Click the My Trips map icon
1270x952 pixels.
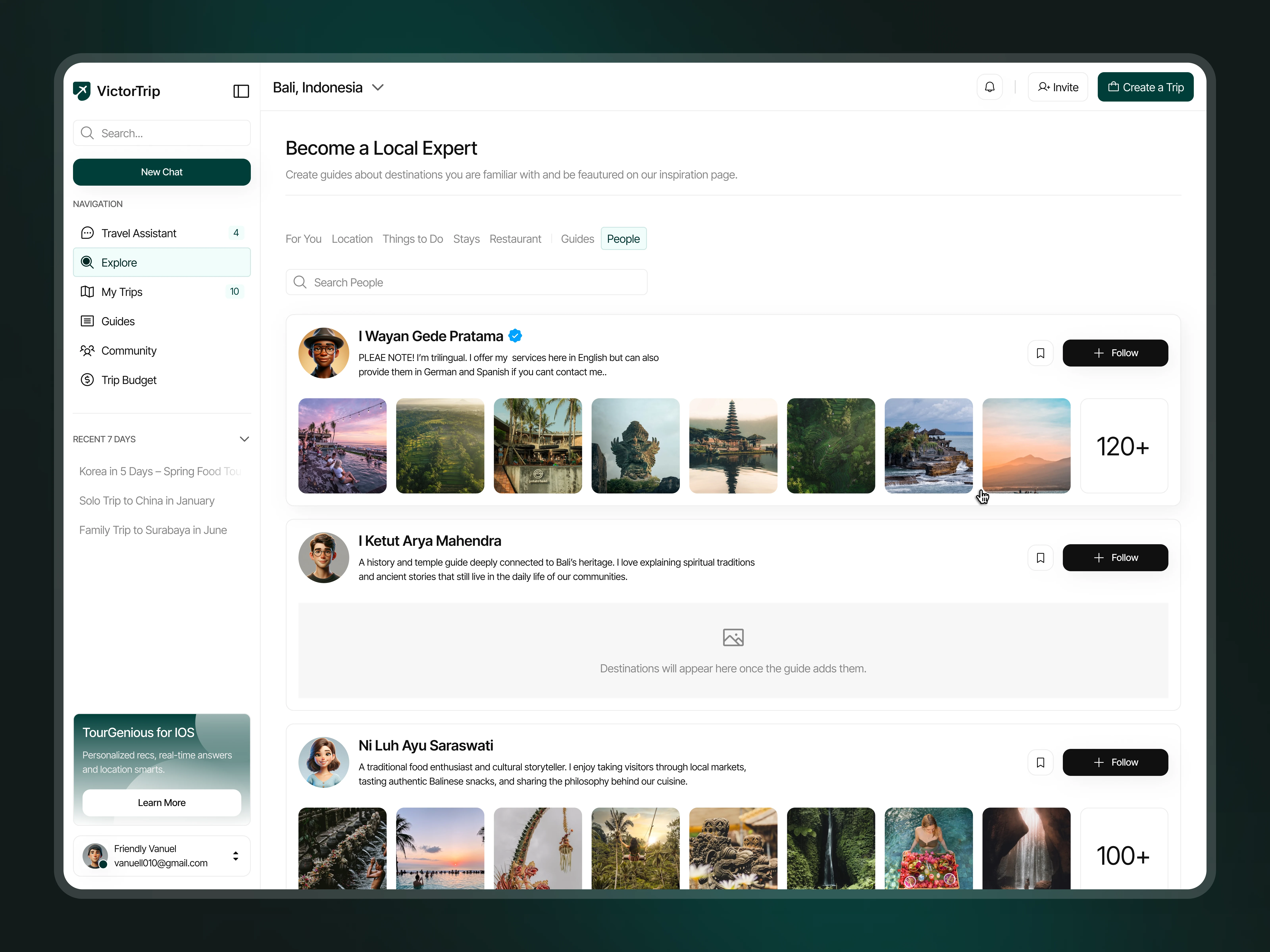[x=87, y=292]
